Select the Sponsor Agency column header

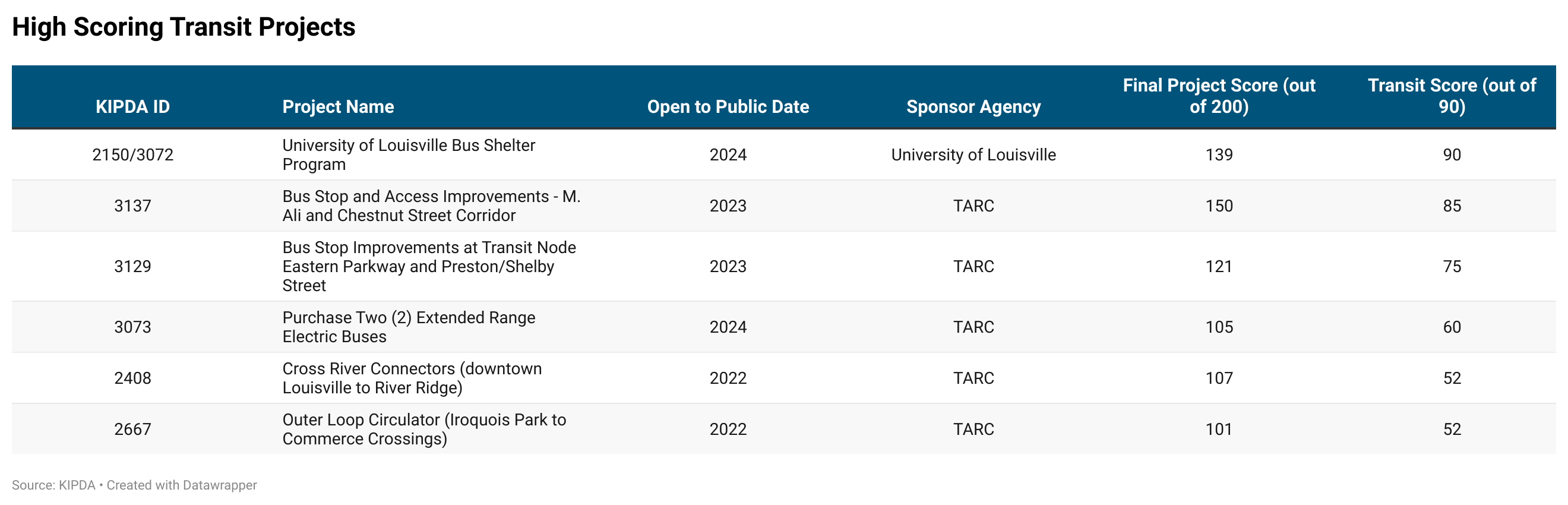(973, 106)
